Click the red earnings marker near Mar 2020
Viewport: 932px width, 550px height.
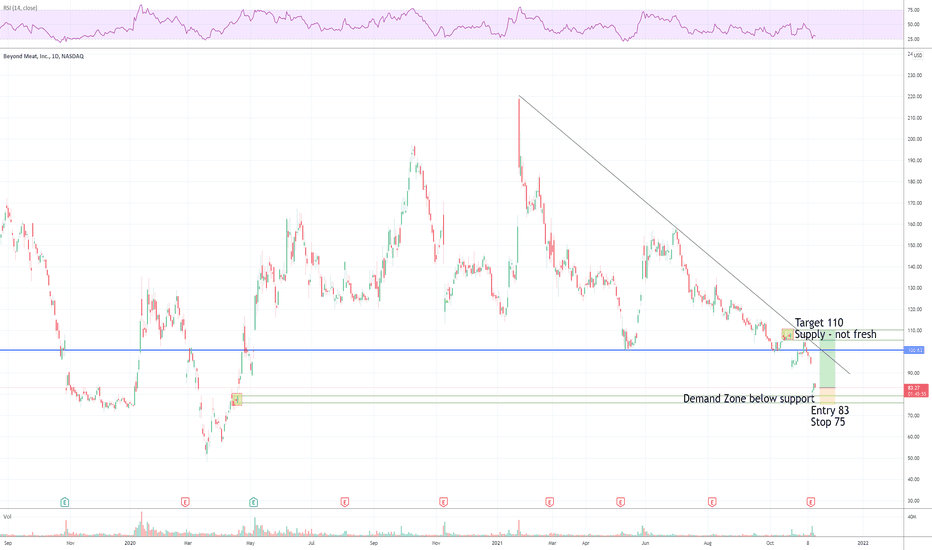point(185,502)
